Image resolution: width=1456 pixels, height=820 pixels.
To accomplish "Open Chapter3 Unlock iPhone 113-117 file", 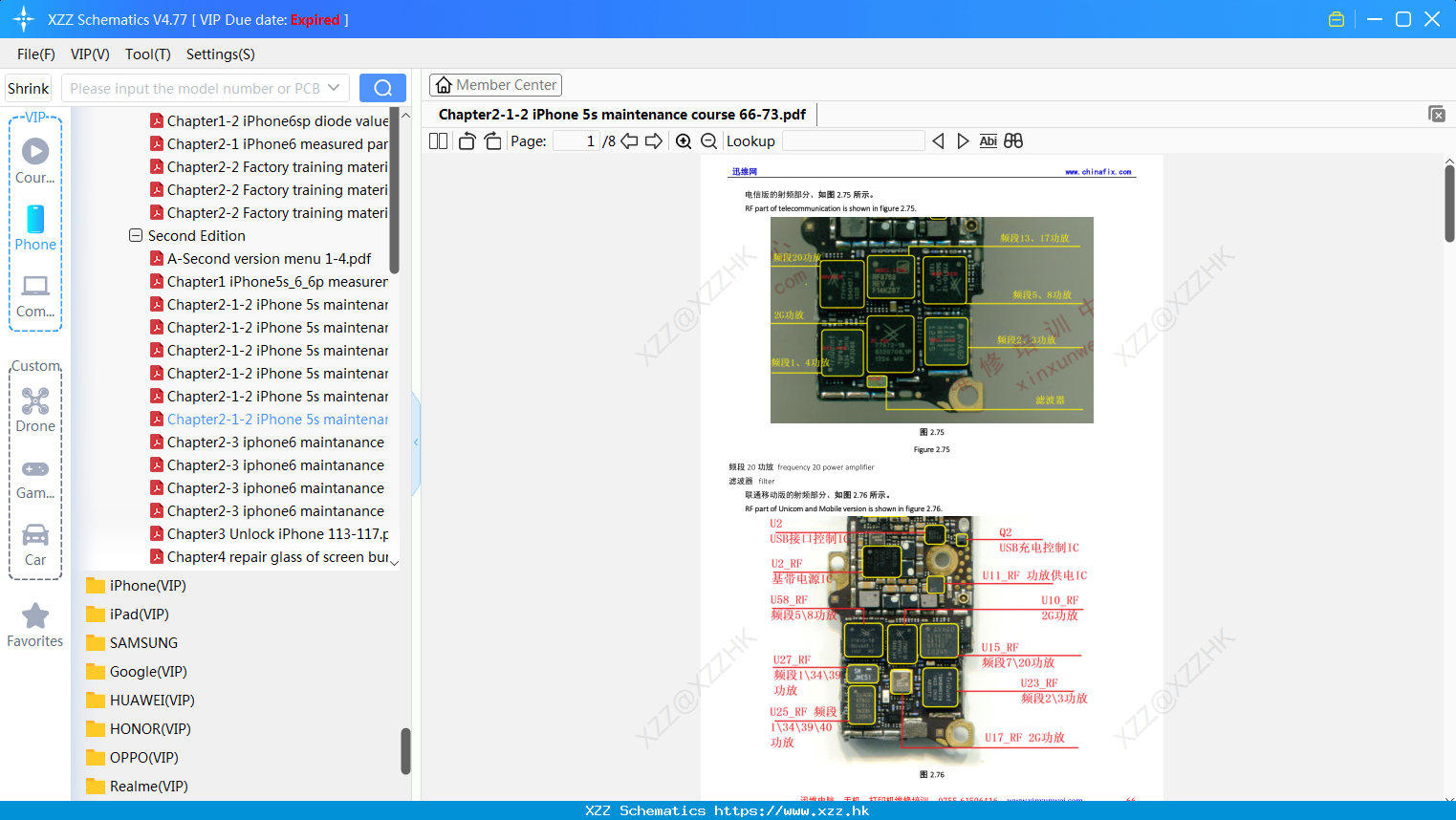I will (x=269, y=534).
